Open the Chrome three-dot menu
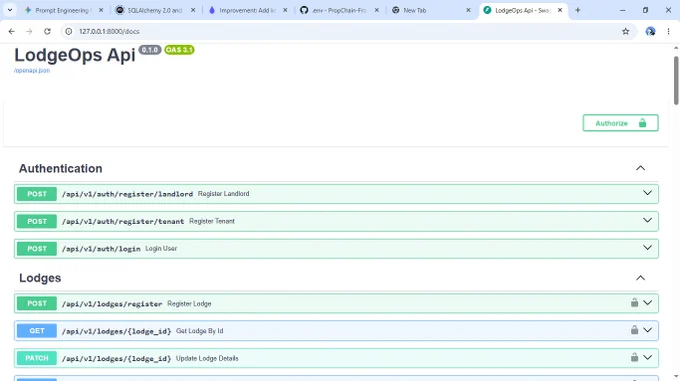 pyautogui.click(x=668, y=31)
